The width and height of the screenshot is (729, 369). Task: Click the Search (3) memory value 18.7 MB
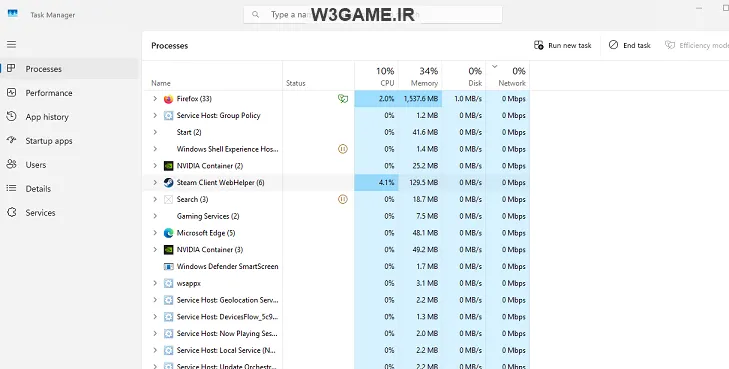425,199
